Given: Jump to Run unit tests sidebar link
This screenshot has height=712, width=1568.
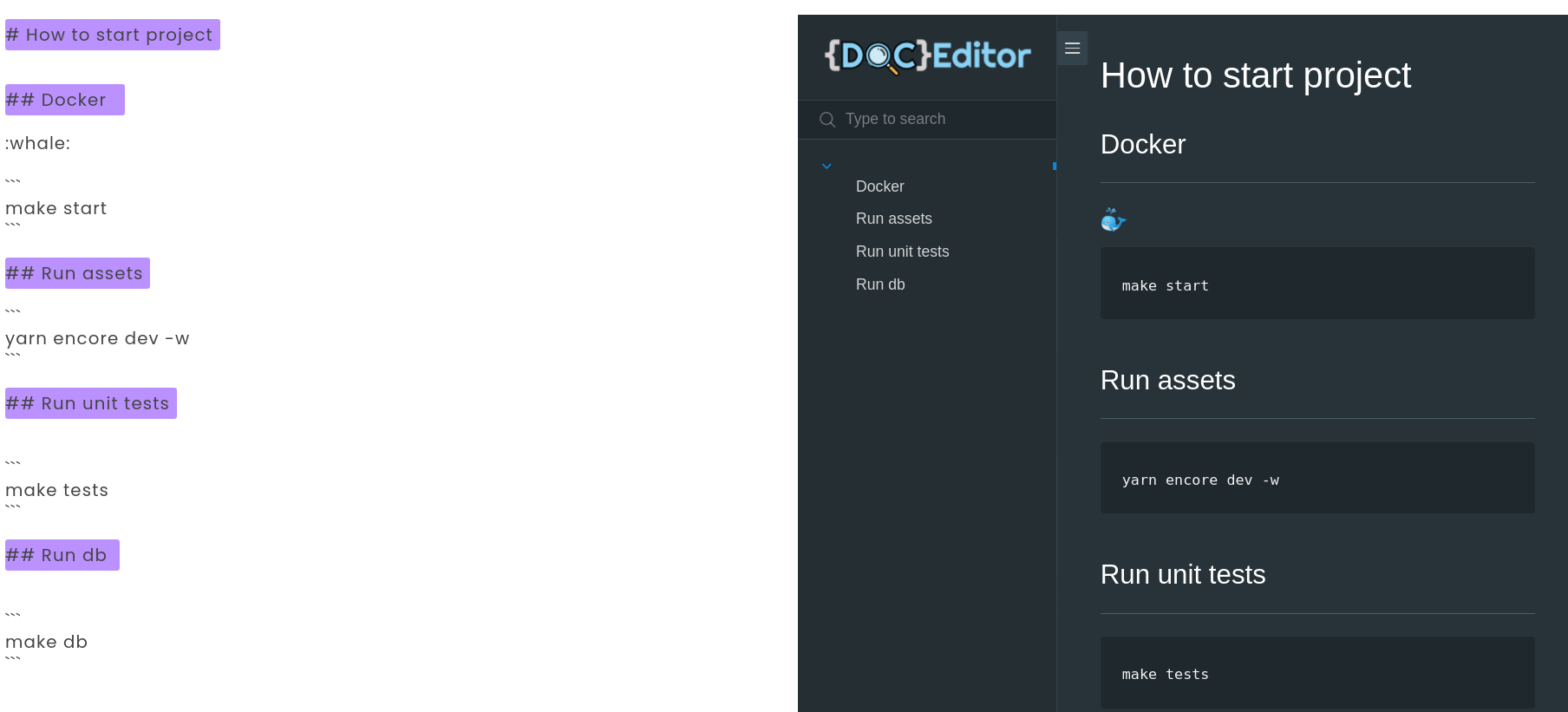Looking at the screenshot, I should coord(902,251).
